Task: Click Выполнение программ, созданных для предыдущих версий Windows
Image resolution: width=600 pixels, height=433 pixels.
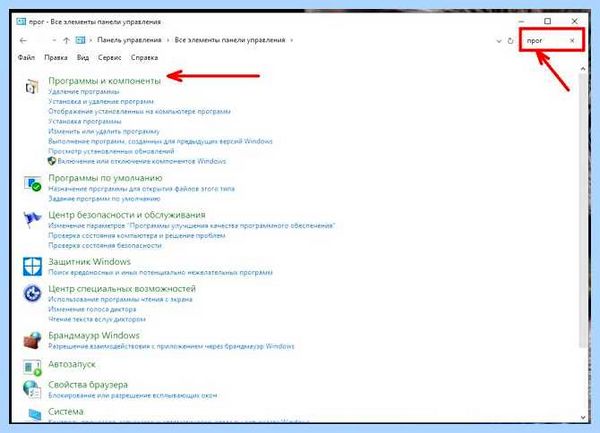Action: (160, 142)
